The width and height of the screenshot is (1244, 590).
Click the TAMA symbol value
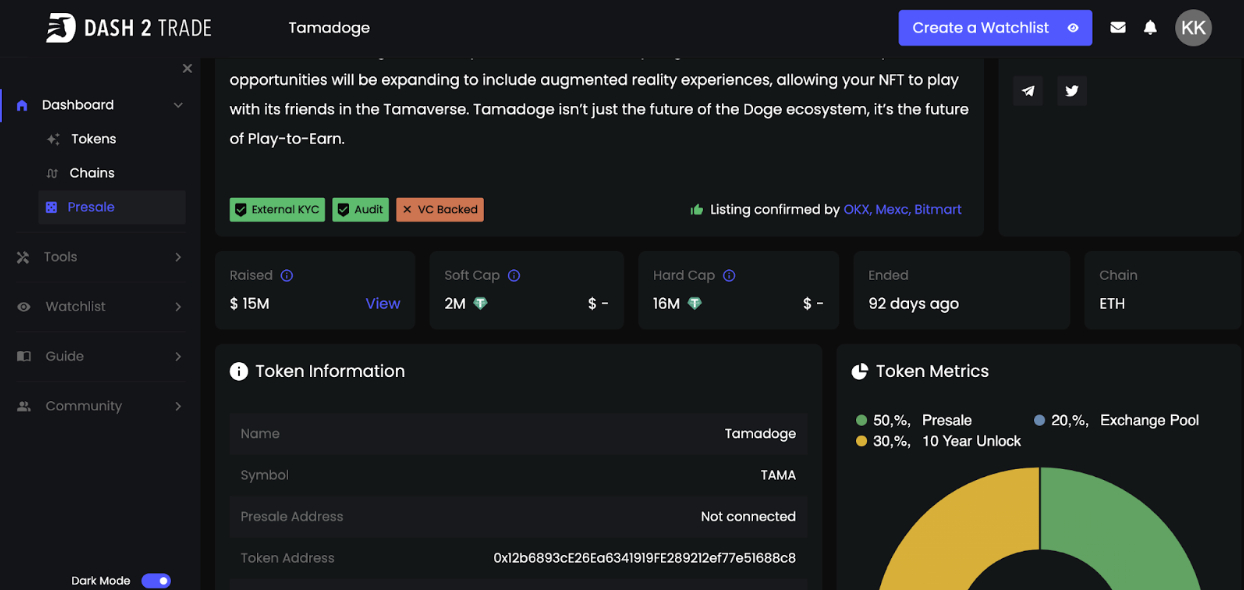coord(778,475)
